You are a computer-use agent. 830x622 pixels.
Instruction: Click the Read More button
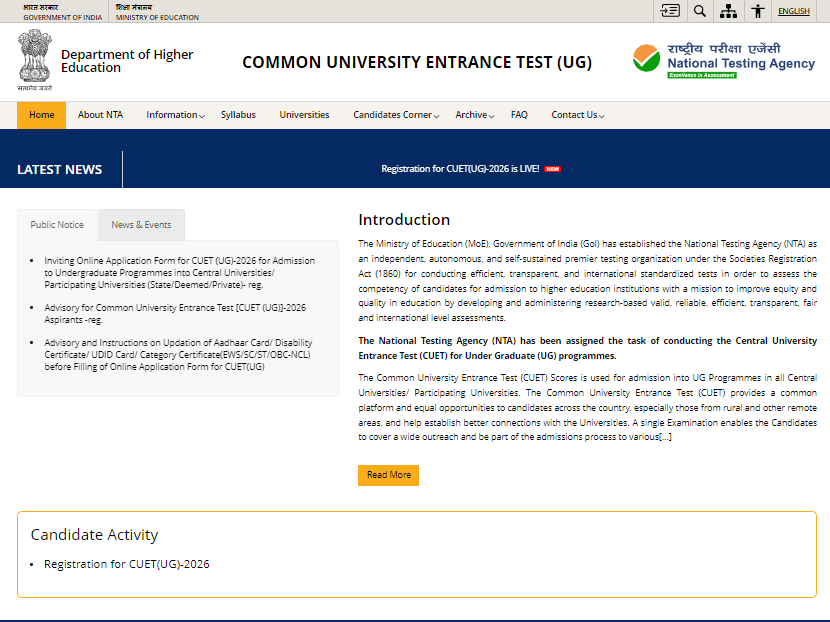[x=388, y=475]
